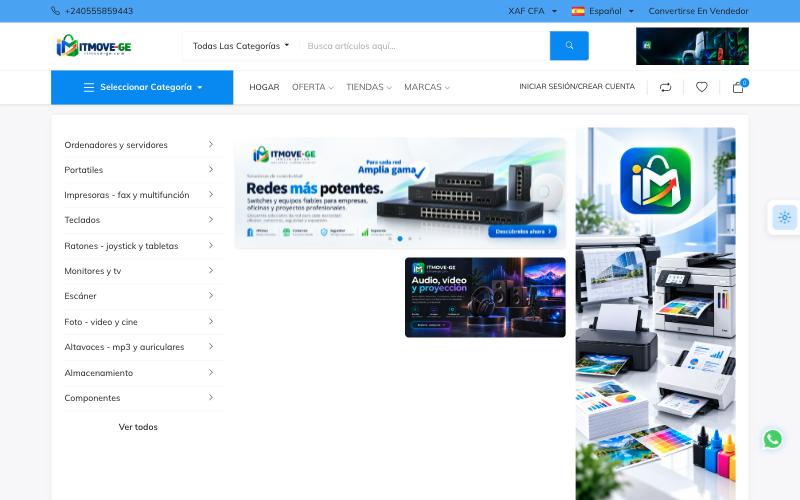Open the OFERTA menu
This screenshot has width=800, height=500.
[x=312, y=87]
